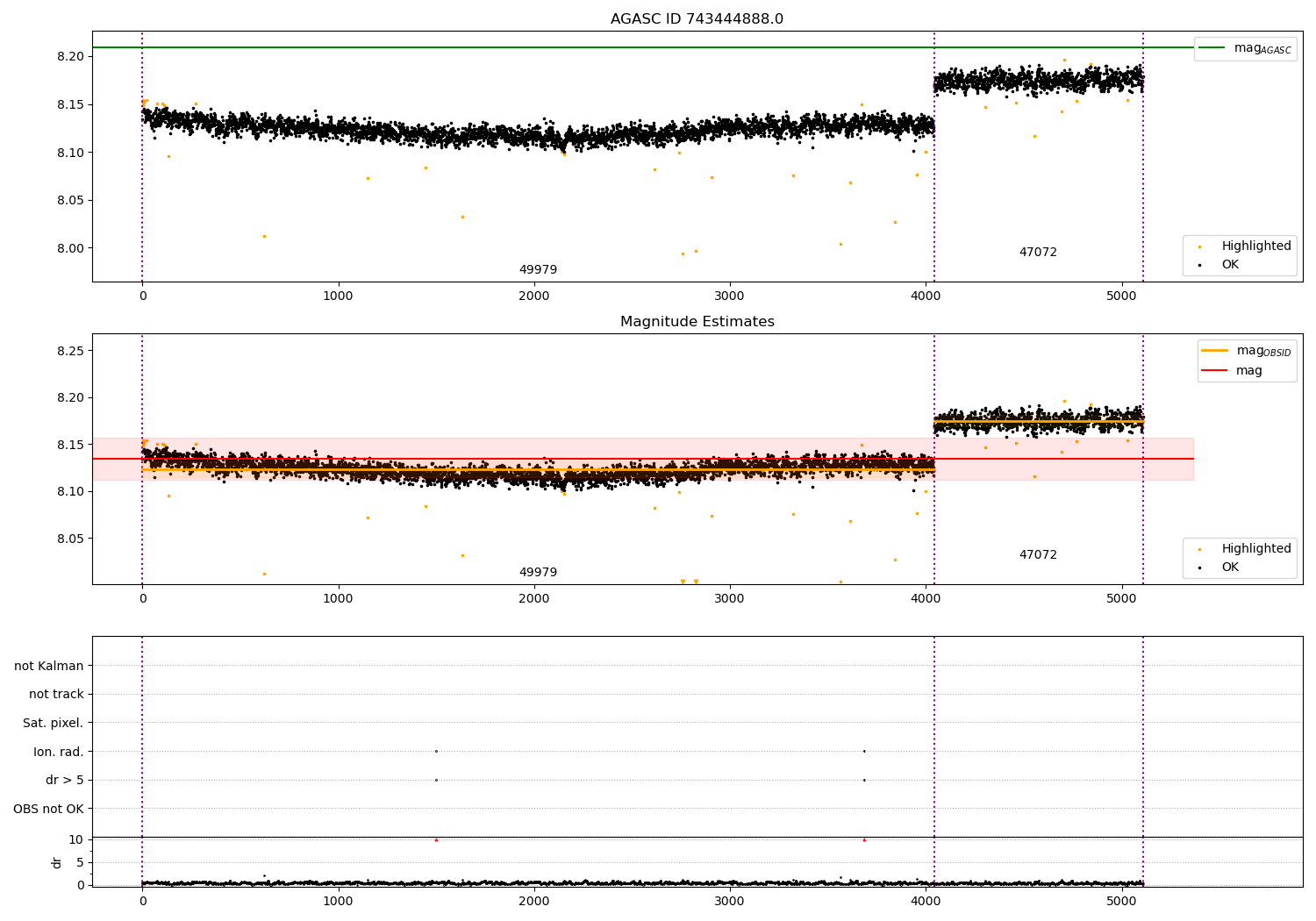The height and width of the screenshot is (921, 1316).
Task: Select the 'not Kalman' row label
Action: (x=49, y=666)
